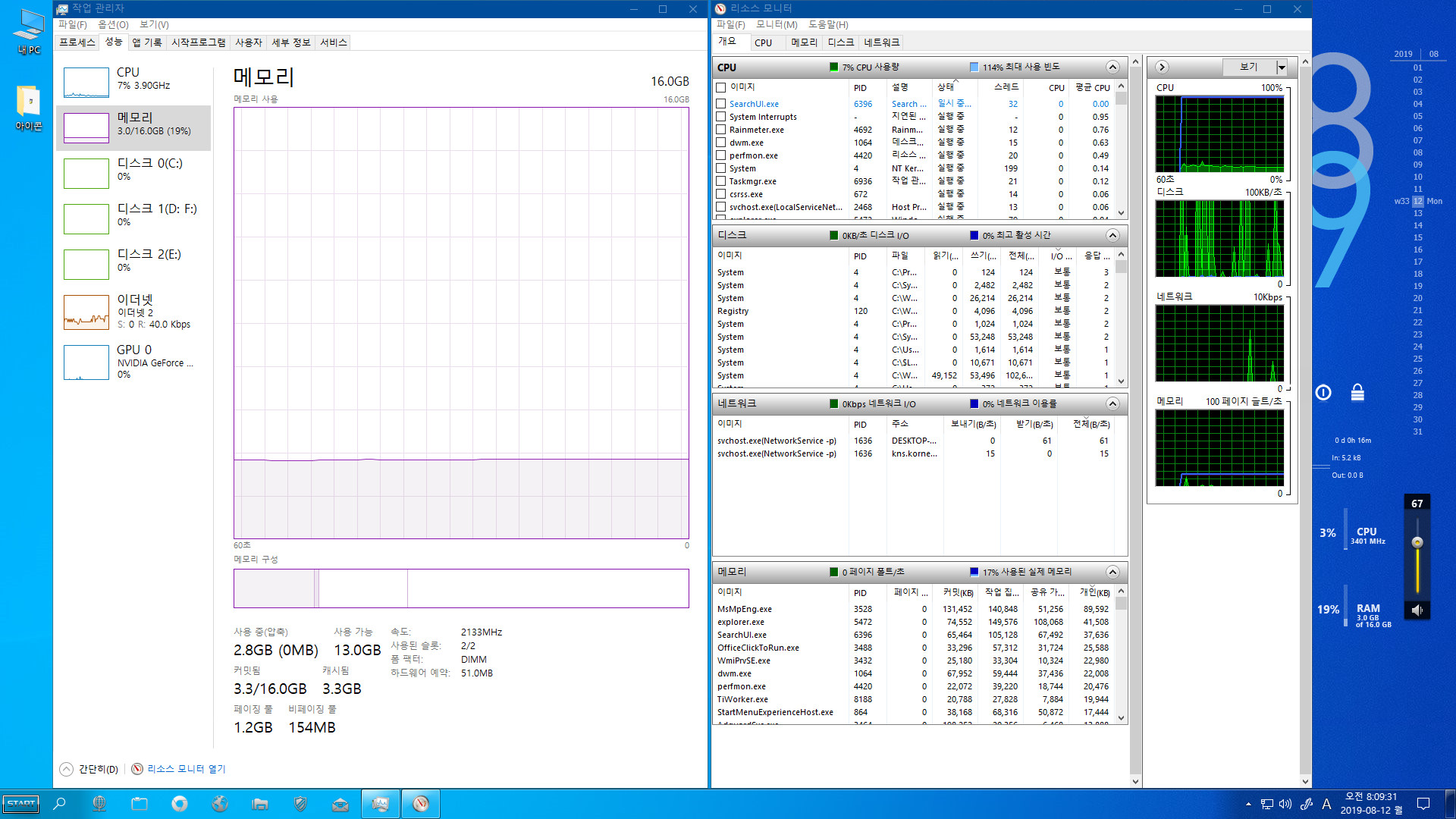Screen dimensions: 1456x819
Task: Check the dwm.exe checkbox in CPU list
Action: pos(721,143)
